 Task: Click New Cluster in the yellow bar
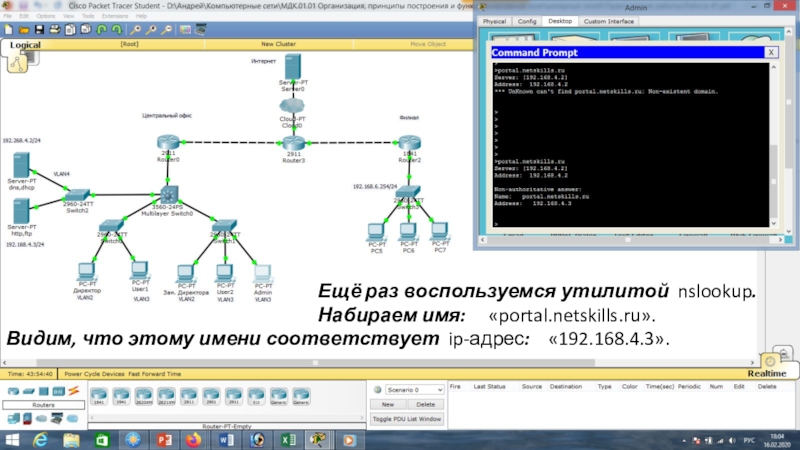tap(279, 44)
